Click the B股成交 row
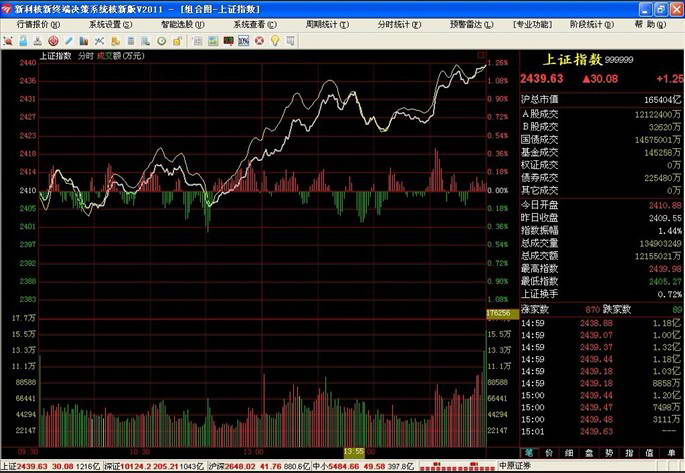Screen dimensions: 685x473 point(601,127)
